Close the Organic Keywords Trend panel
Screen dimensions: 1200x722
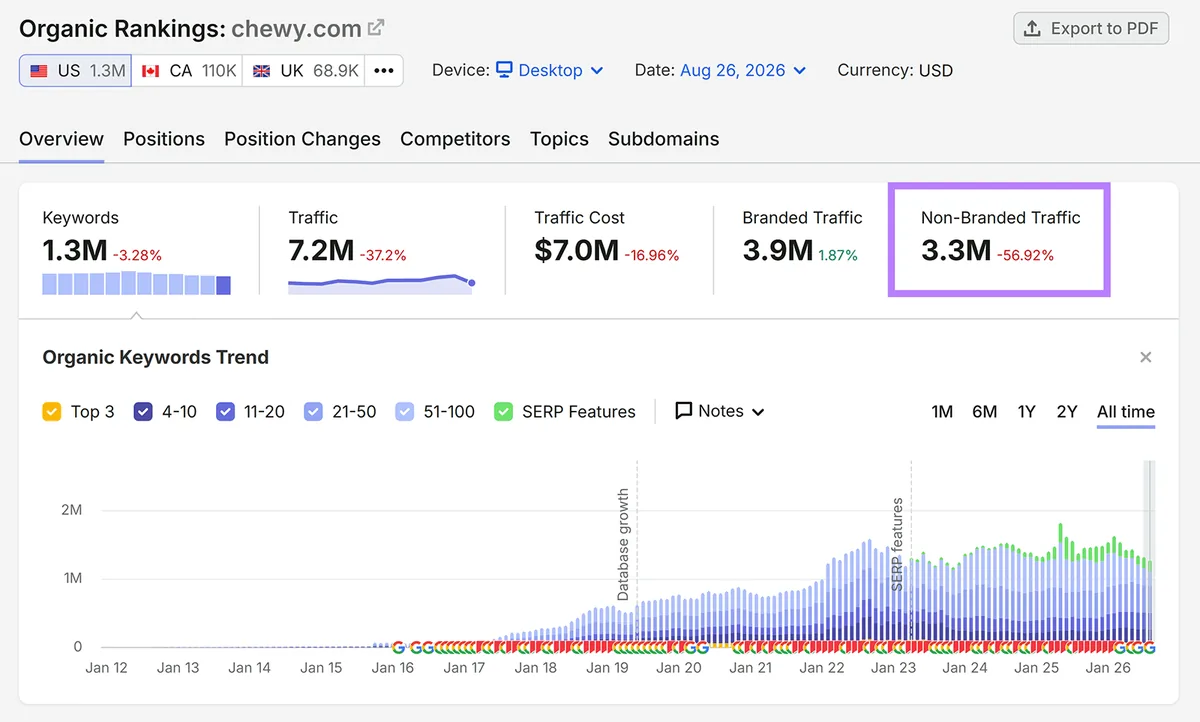click(1146, 357)
